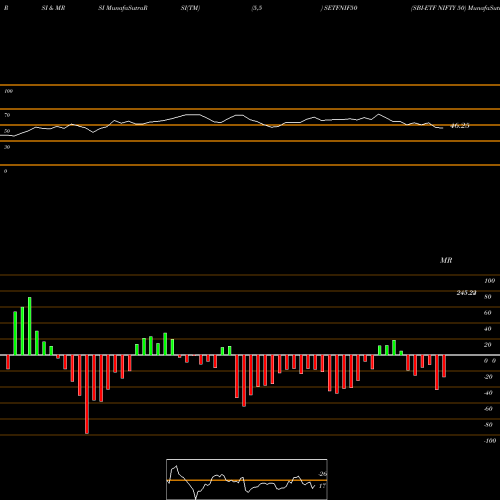Image resolution: width=500 pixels, height=500 pixels.
Task: Open the mini overview chart thumbnail at bottom
Action: [247, 479]
